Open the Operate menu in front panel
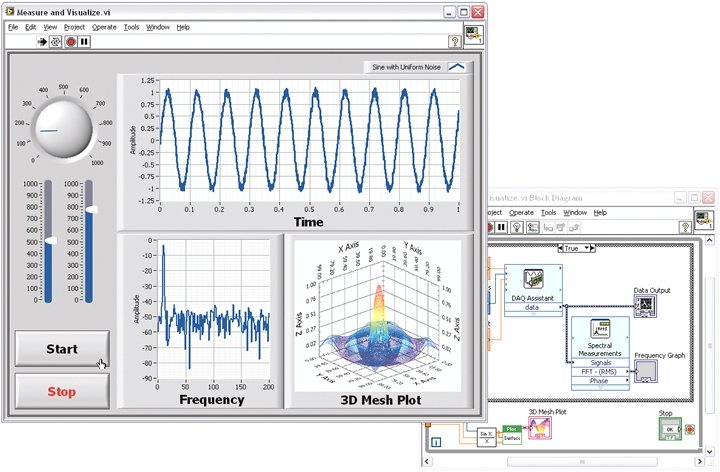Viewport: 720px width, 472px height. 104,27
